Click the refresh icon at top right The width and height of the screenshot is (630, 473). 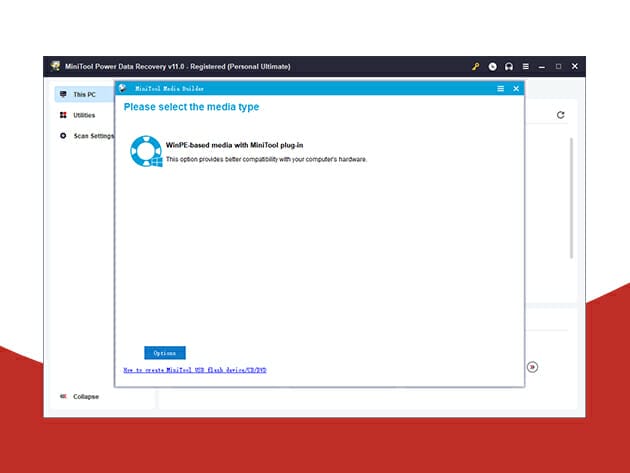[561, 115]
